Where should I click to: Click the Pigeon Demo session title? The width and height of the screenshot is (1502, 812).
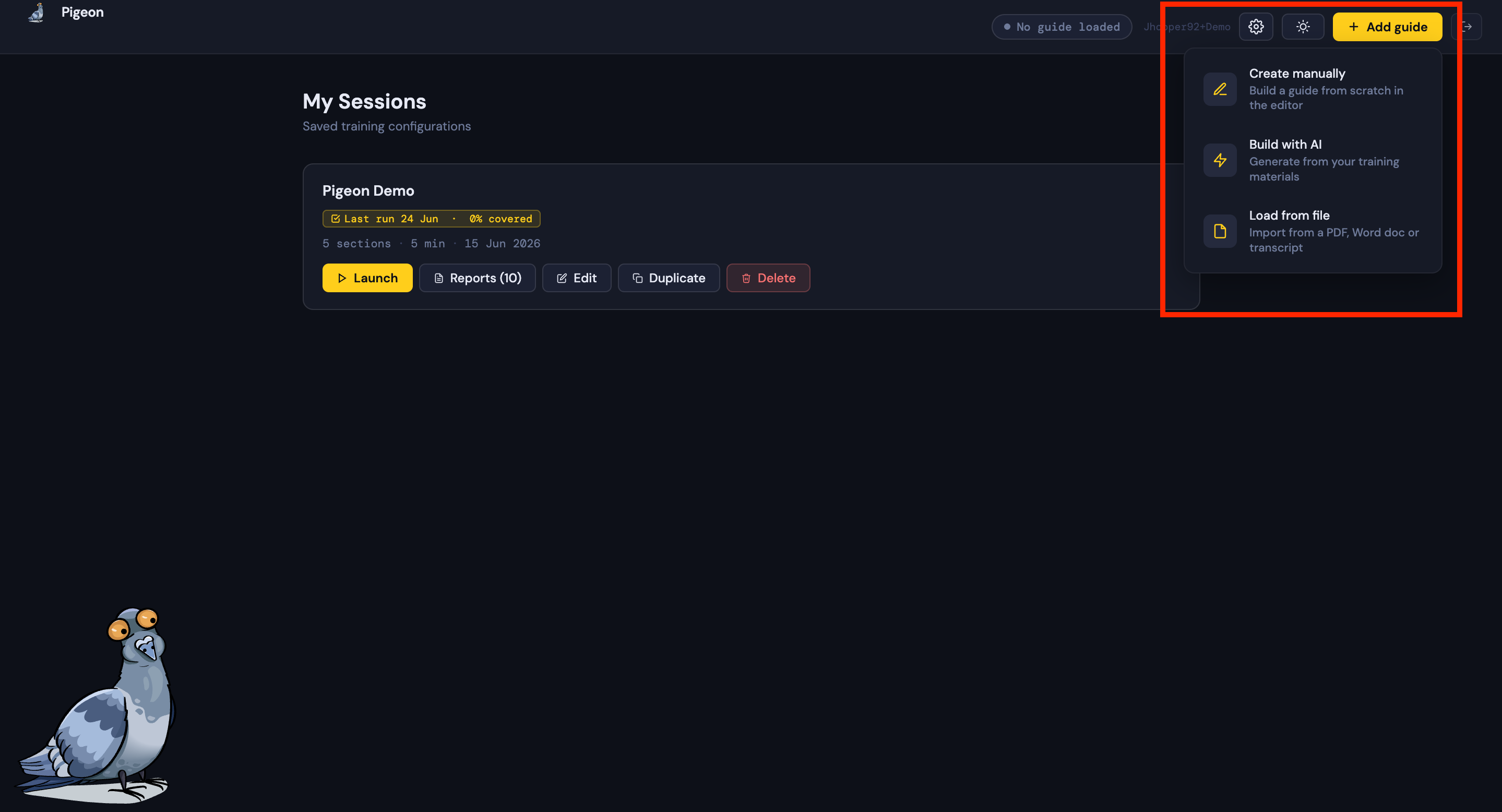(x=368, y=190)
